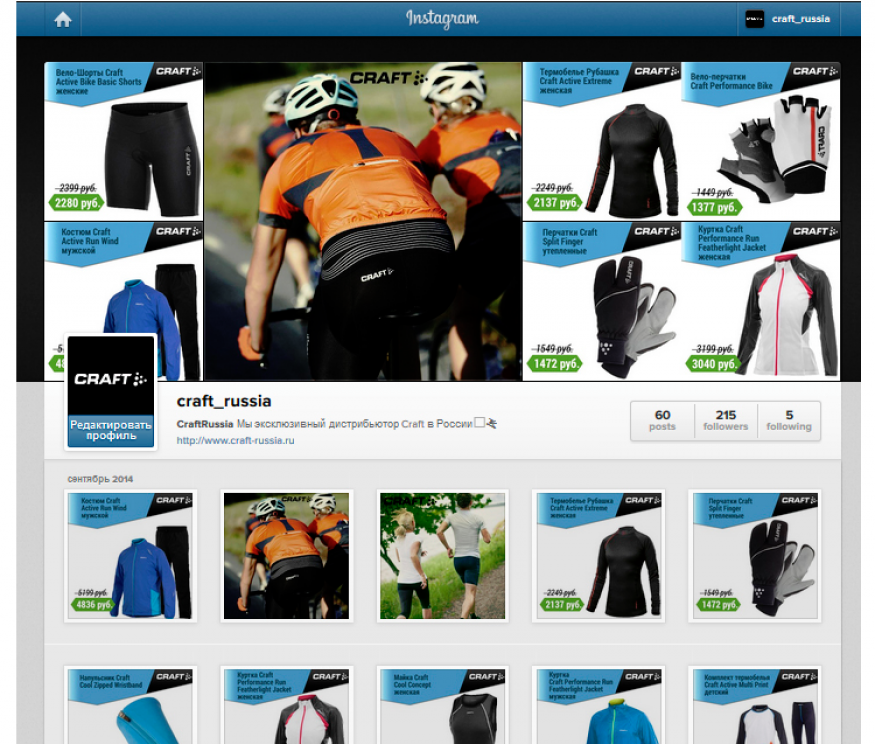Open Майка Craft Cool Concept post

coord(443,706)
